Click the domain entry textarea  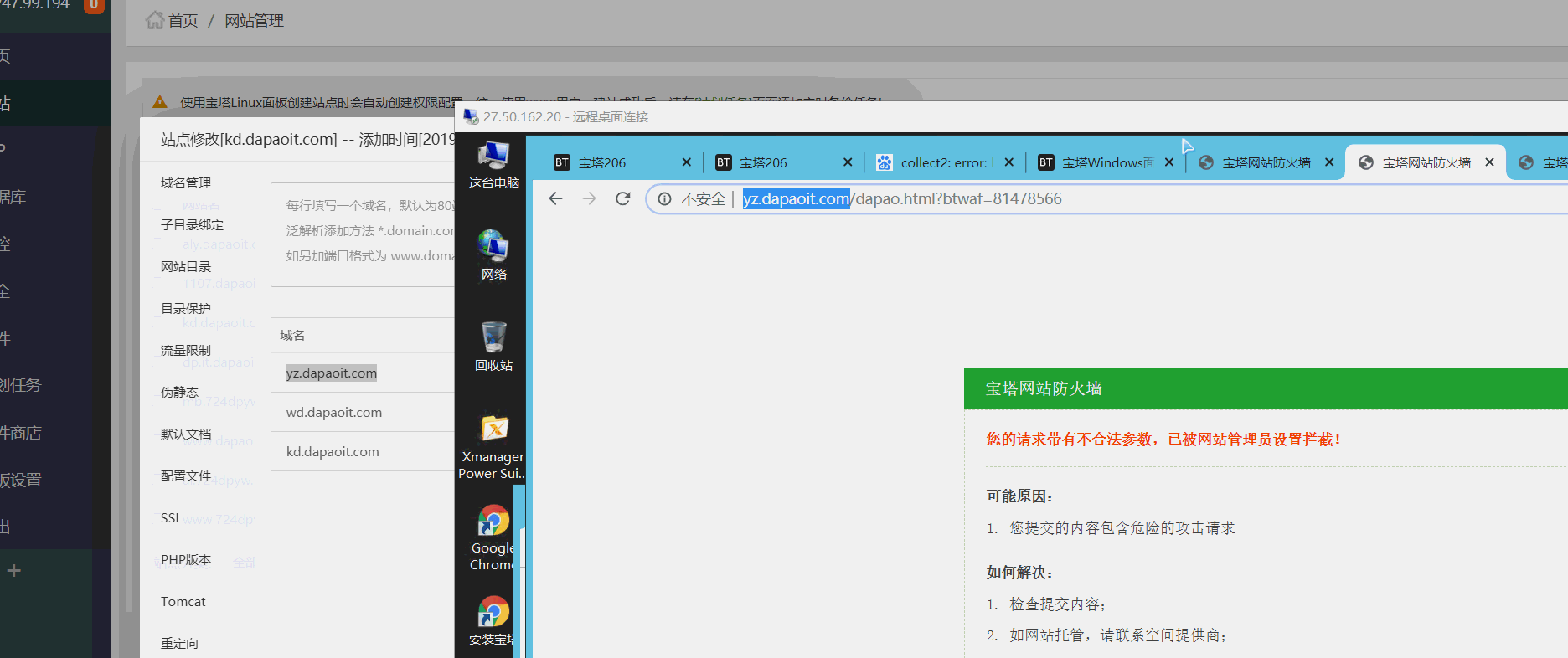point(363,234)
